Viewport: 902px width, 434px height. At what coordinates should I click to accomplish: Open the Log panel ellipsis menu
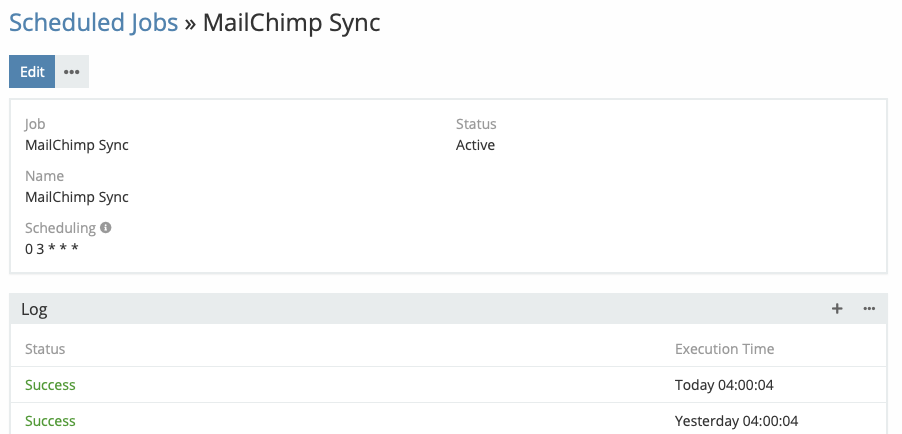tap(869, 309)
